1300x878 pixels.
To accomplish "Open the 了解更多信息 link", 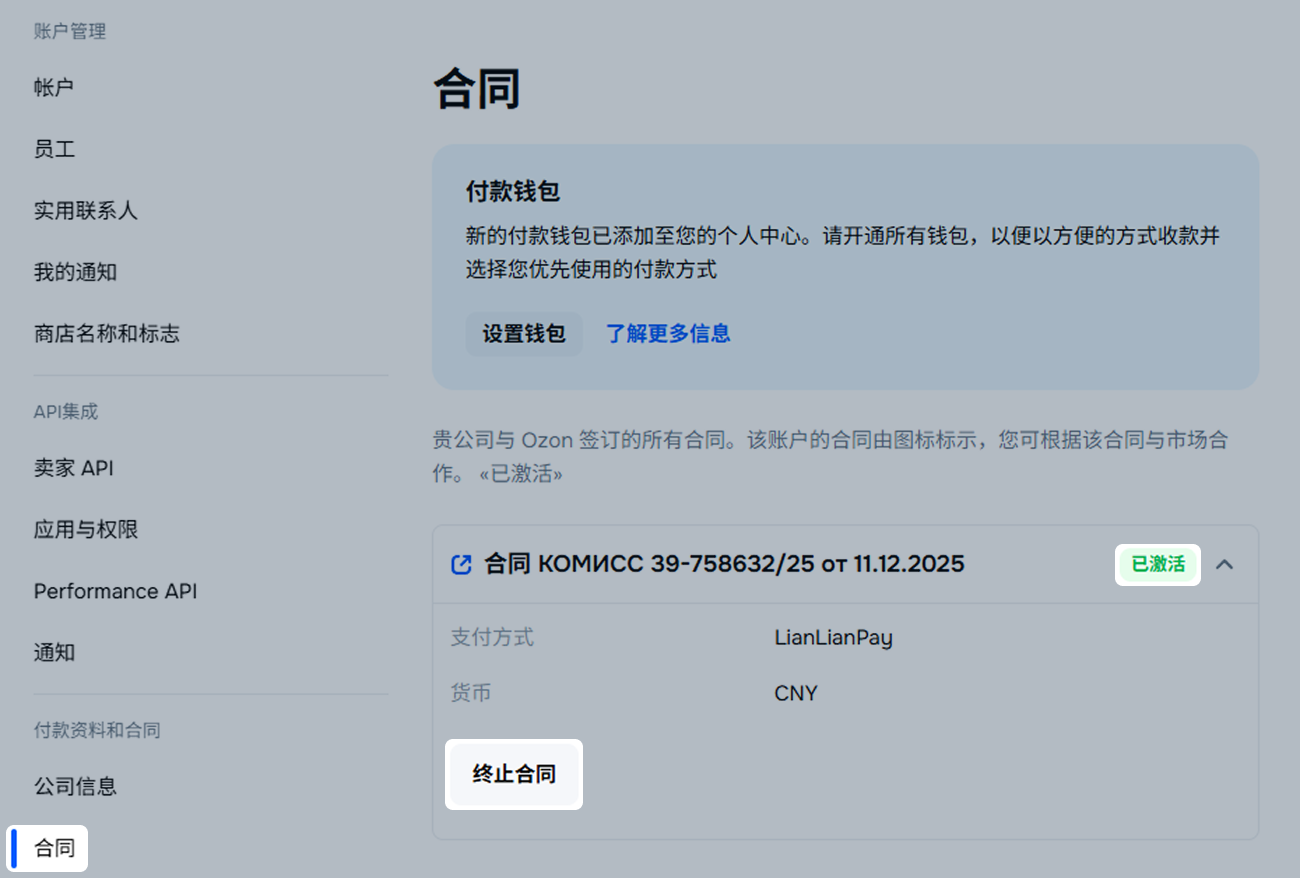I will 668,334.
